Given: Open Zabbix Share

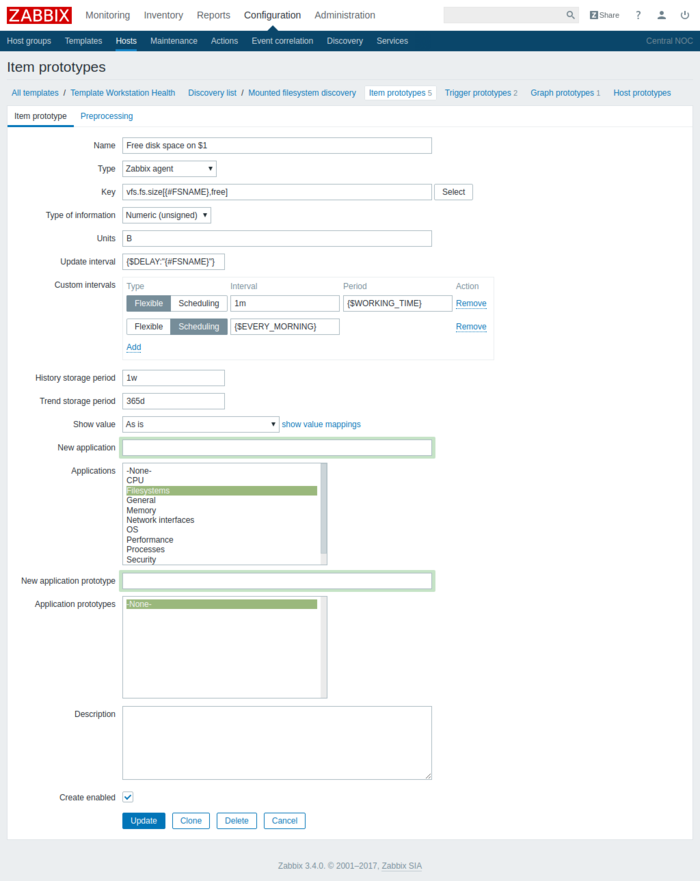Looking at the screenshot, I should coord(604,15).
